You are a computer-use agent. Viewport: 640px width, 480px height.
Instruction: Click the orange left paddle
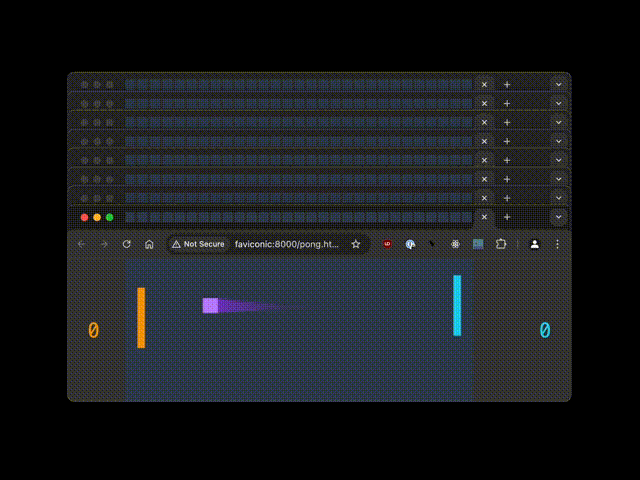coord(141,318)
